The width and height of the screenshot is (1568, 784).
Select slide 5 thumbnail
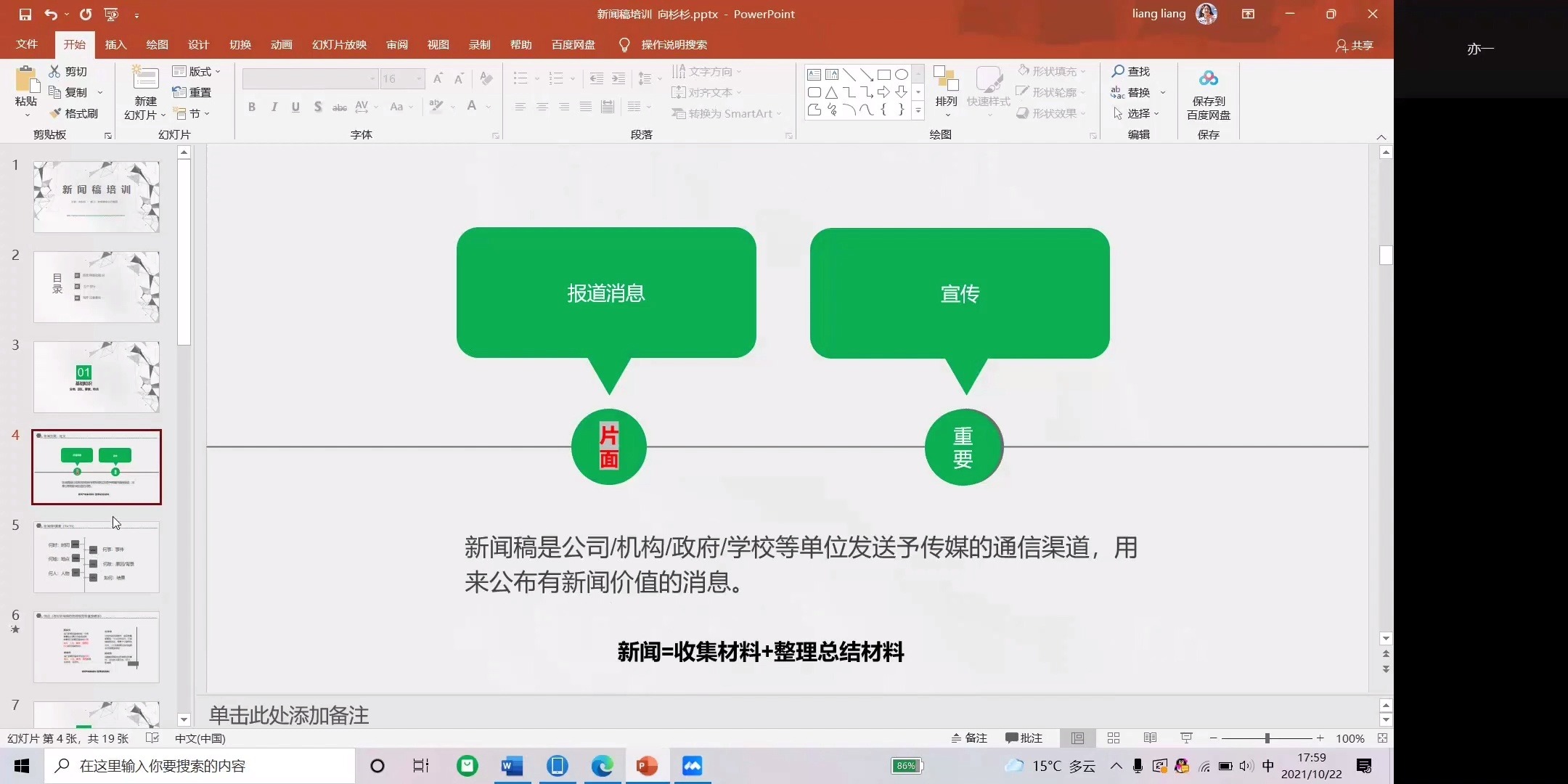pos(97,558)
